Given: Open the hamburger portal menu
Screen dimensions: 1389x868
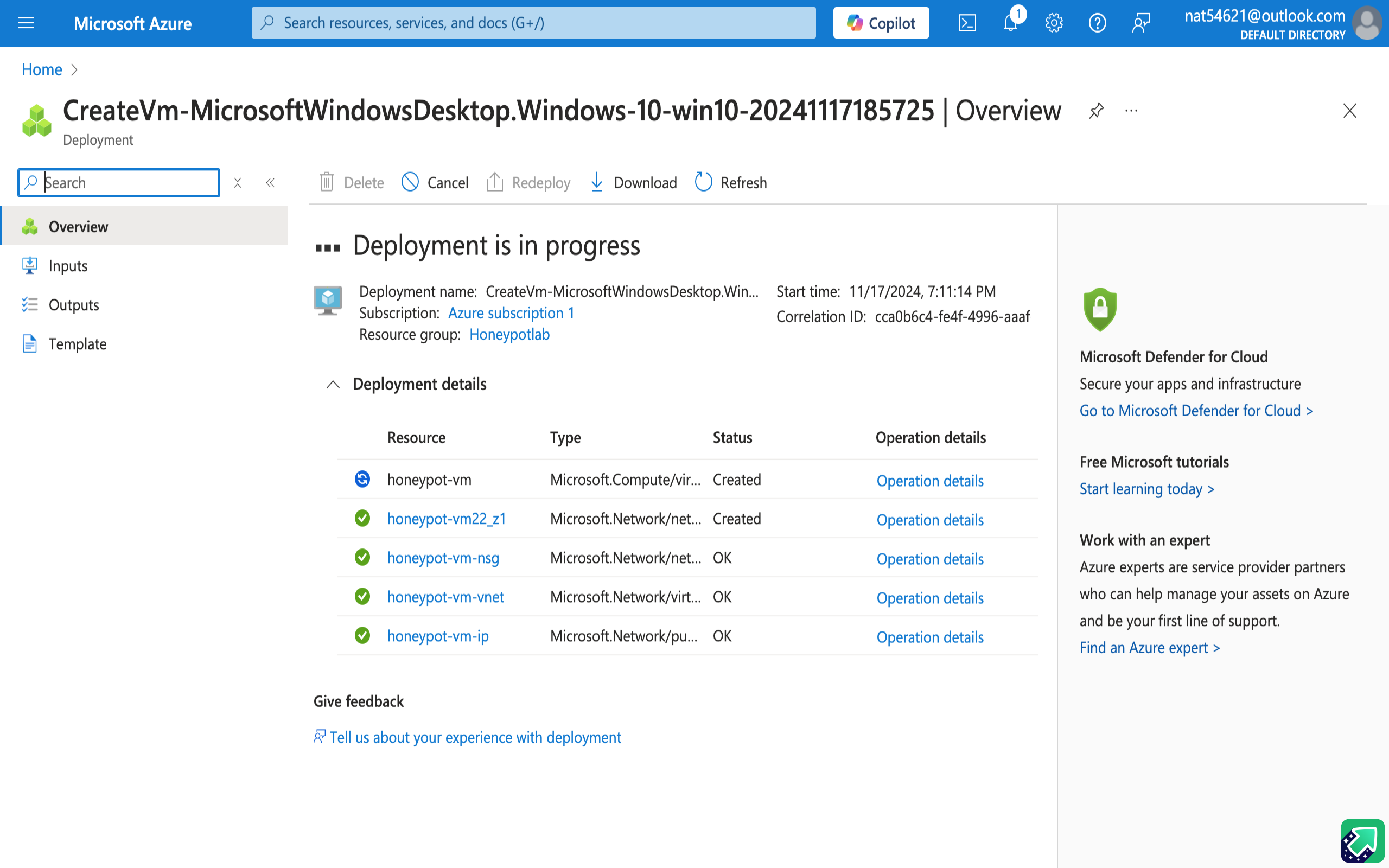Looking at the screenshot, I should coord(26,23).
